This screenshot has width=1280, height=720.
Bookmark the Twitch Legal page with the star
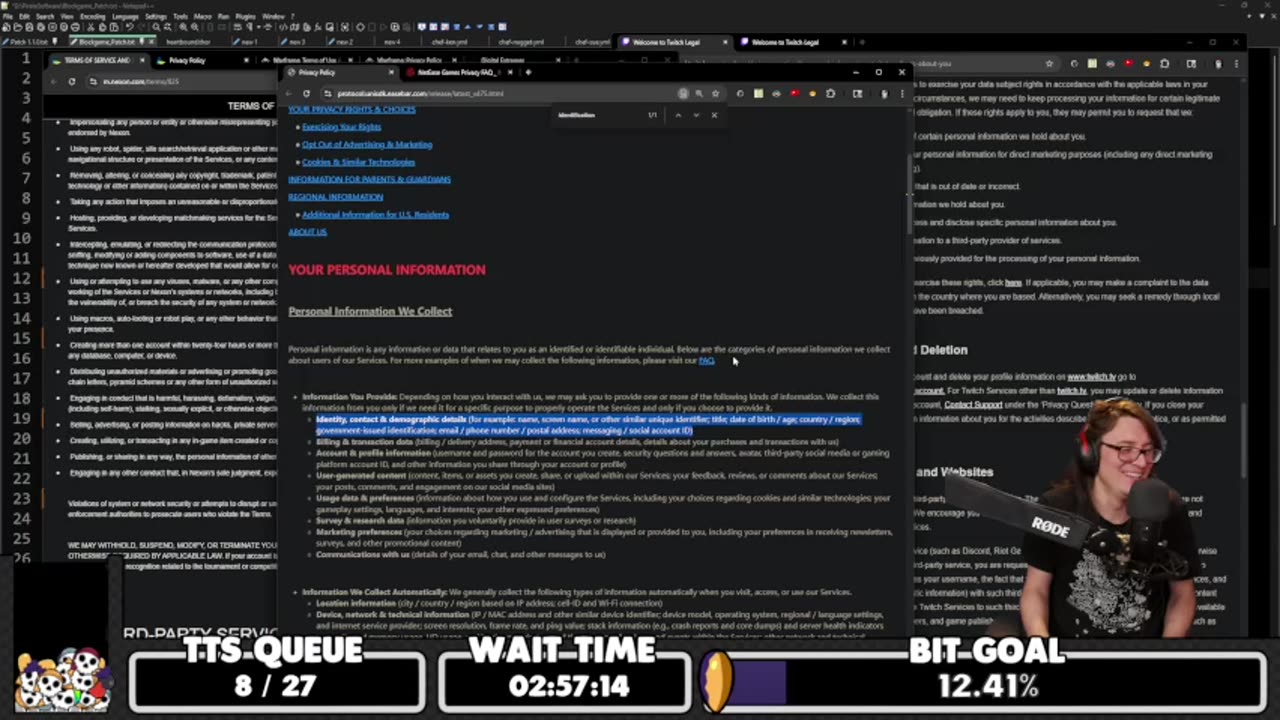pos(1049,63)
